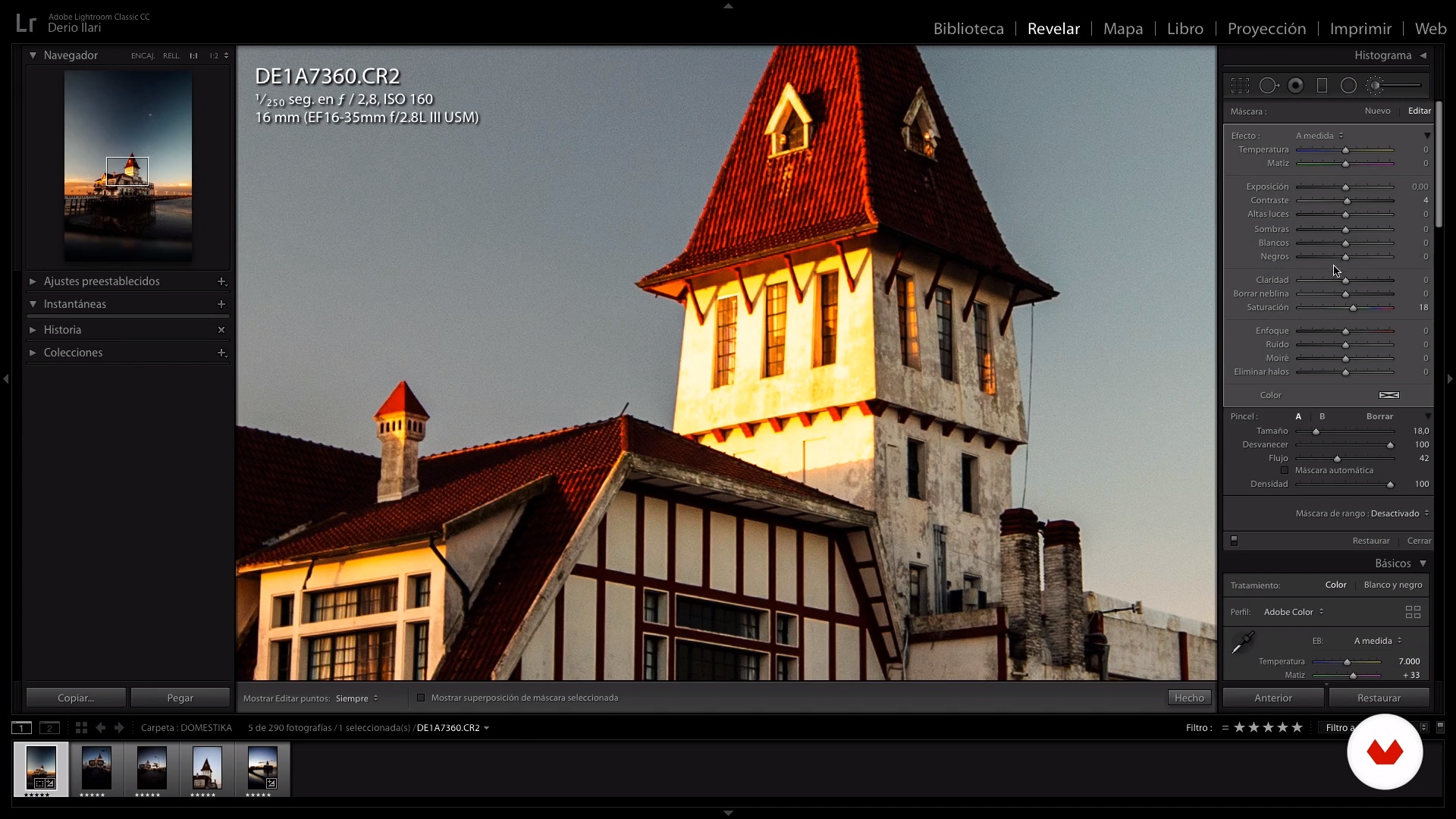Open the Efecto A medida dropdown
1456x819 pixels.
1319,136
